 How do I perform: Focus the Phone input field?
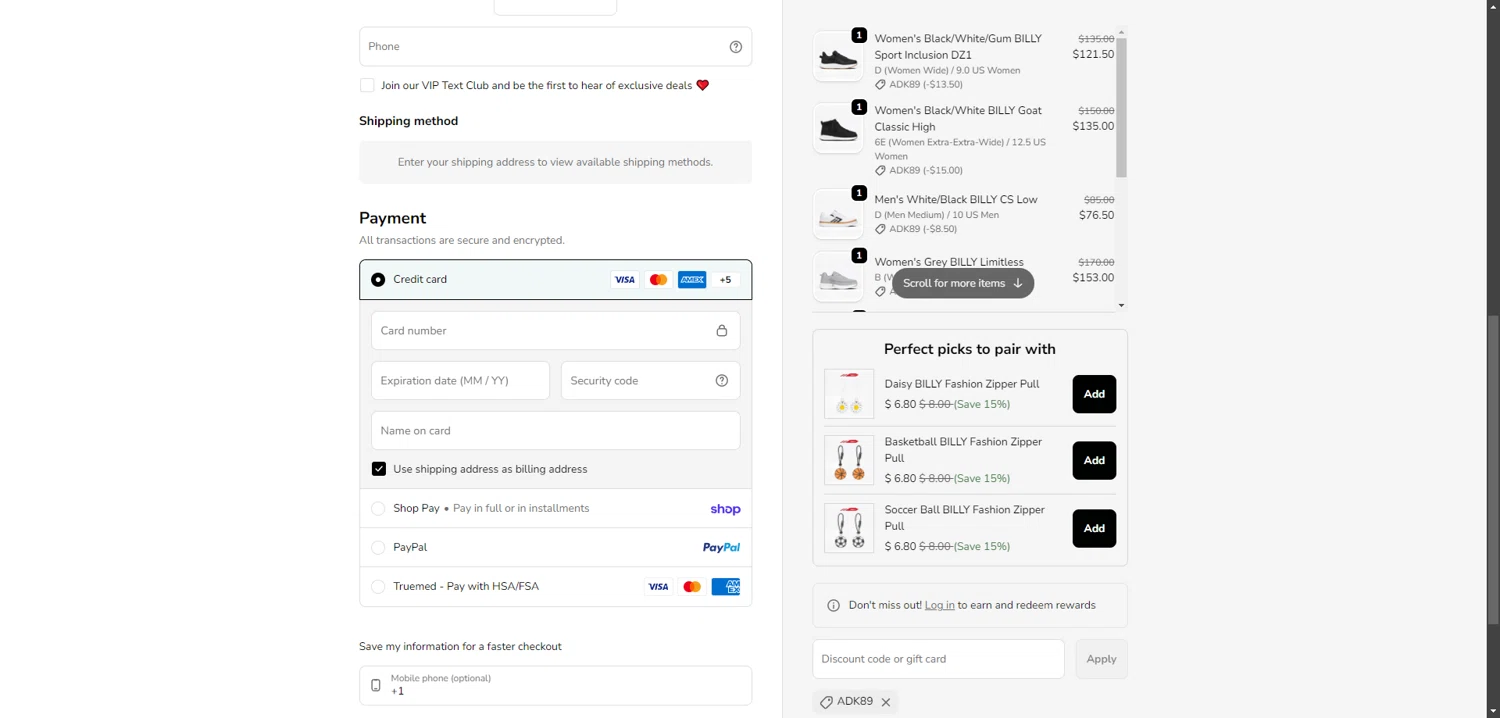click(555, 47)
